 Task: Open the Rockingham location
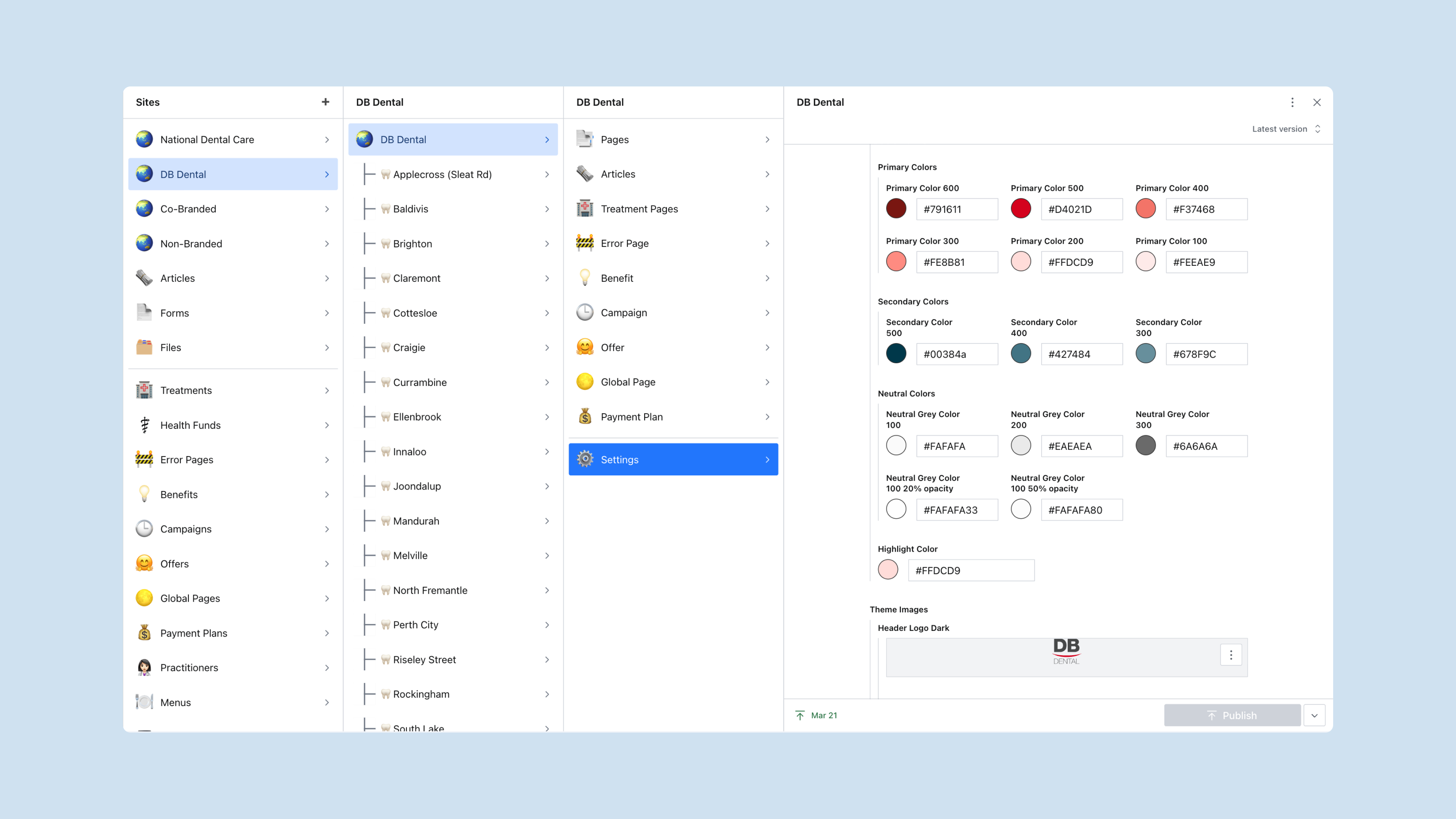[x=453, y=694]
